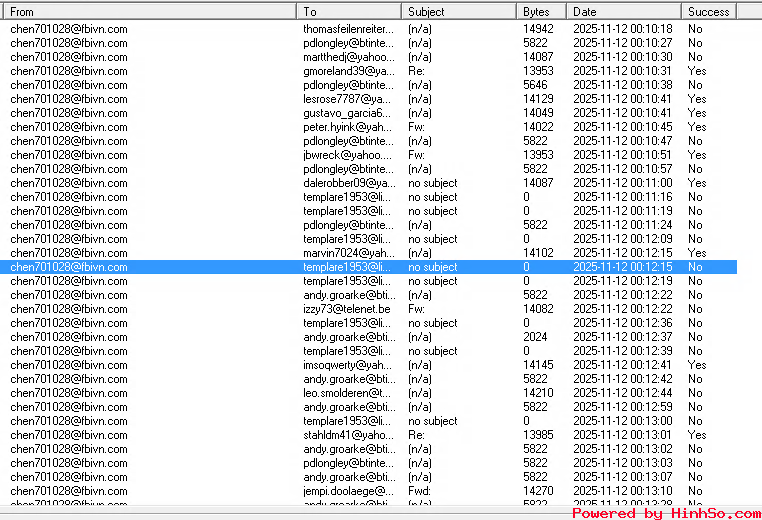Screen dimensions: 762x520
Task: Select the peter.hyink message row
Action: [x=348, y=127]
